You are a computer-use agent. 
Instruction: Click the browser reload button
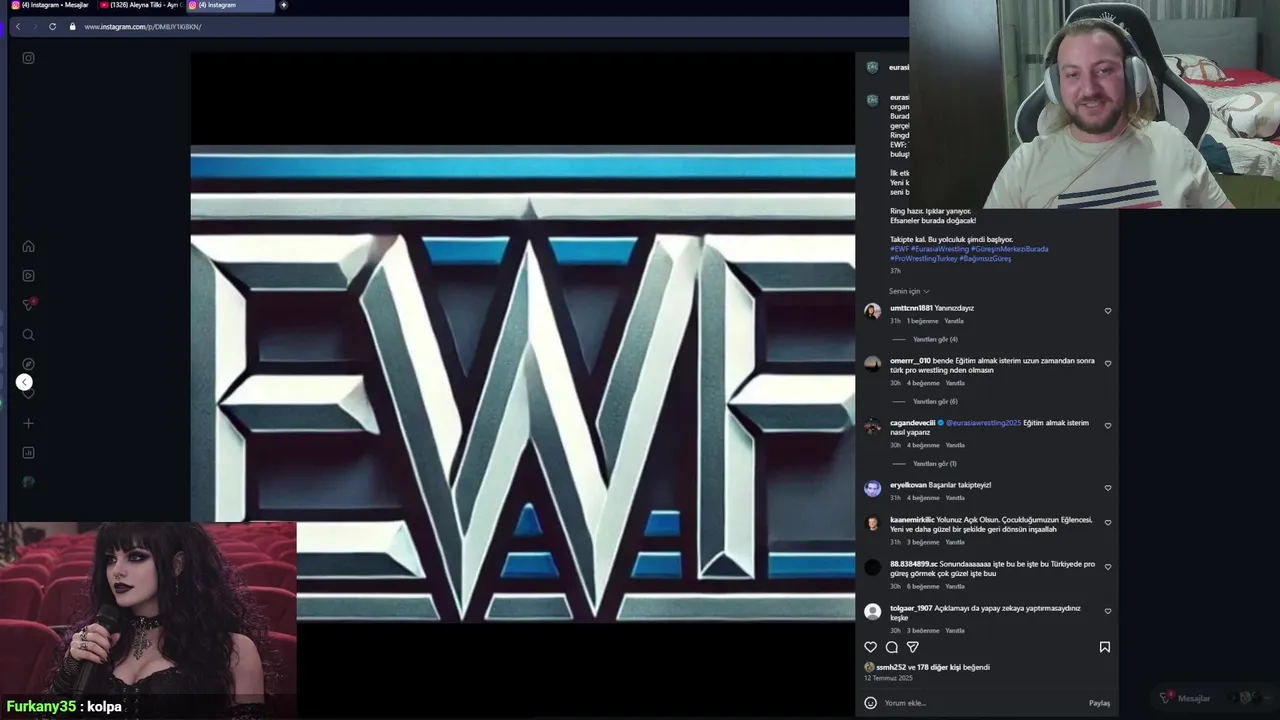pos(52,26)
